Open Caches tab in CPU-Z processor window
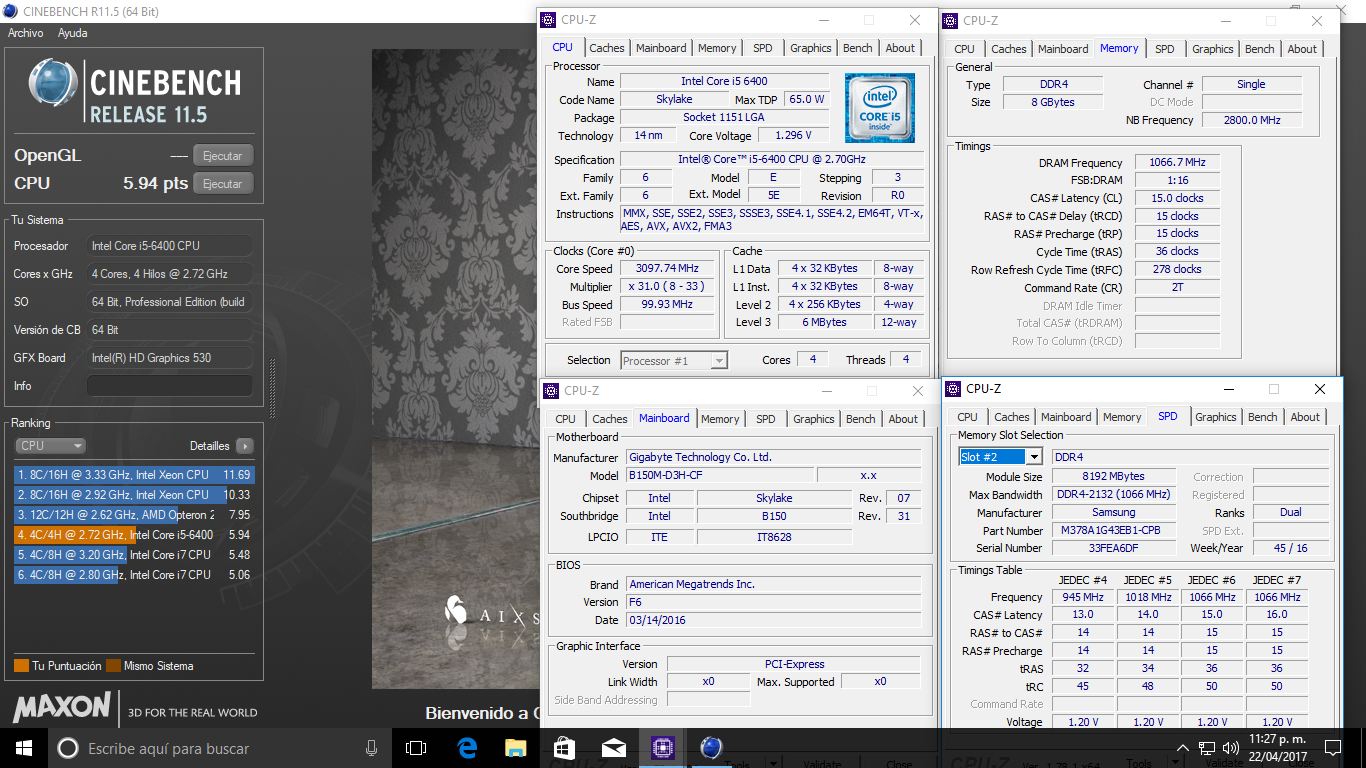Viewport: 1366px width, 768px height. 607,48
